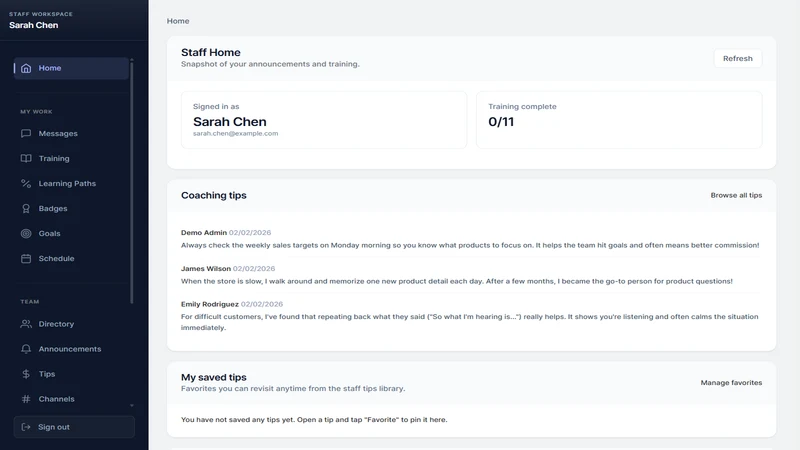800x450 pixels.
Task: Select the Schedule menu label
Action: 57,259
